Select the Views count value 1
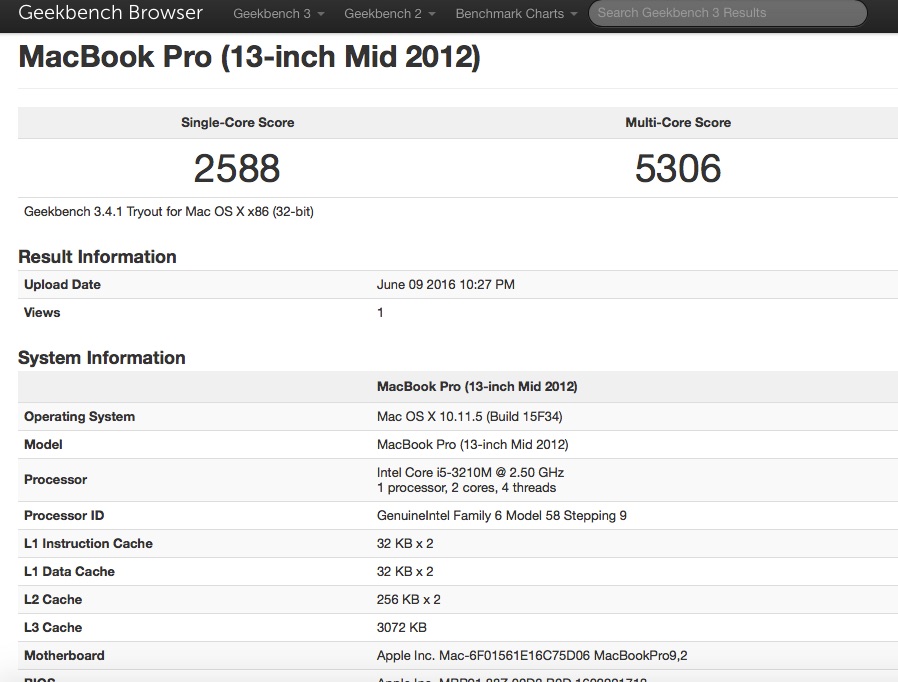898x682 pixels. [380, 313]
